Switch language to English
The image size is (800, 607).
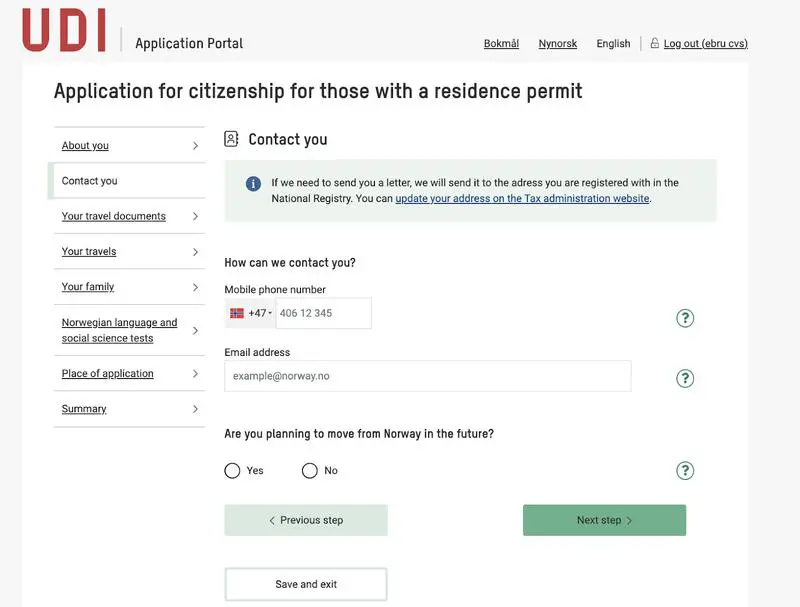613,43
